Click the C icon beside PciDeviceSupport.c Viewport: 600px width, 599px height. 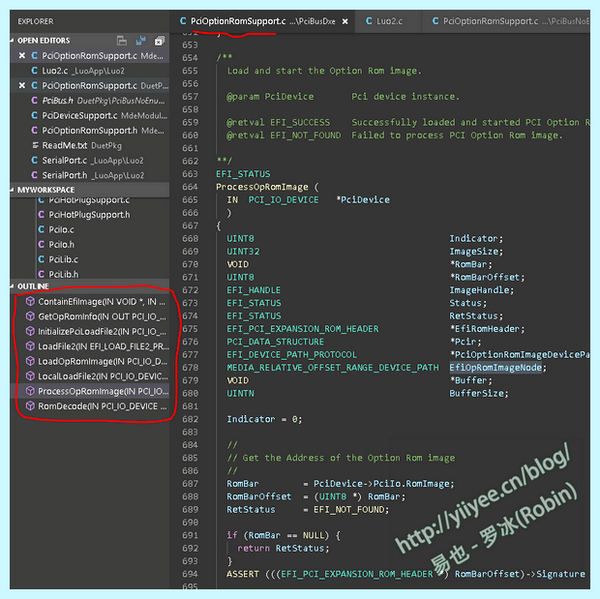tap(34, 115)
